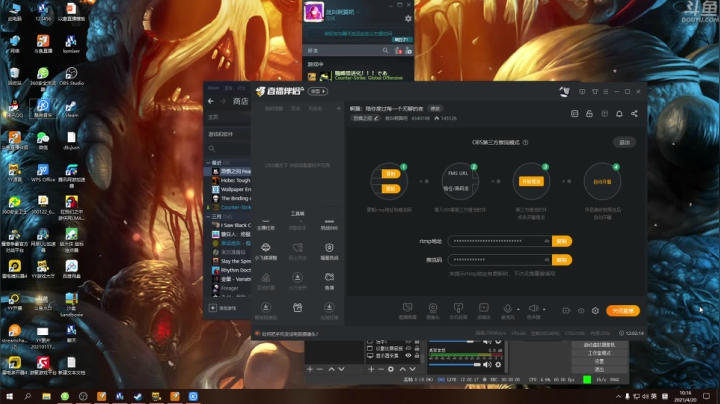Expand the microphone options arrow
720x404 pixels.
[x=518, y=309]
